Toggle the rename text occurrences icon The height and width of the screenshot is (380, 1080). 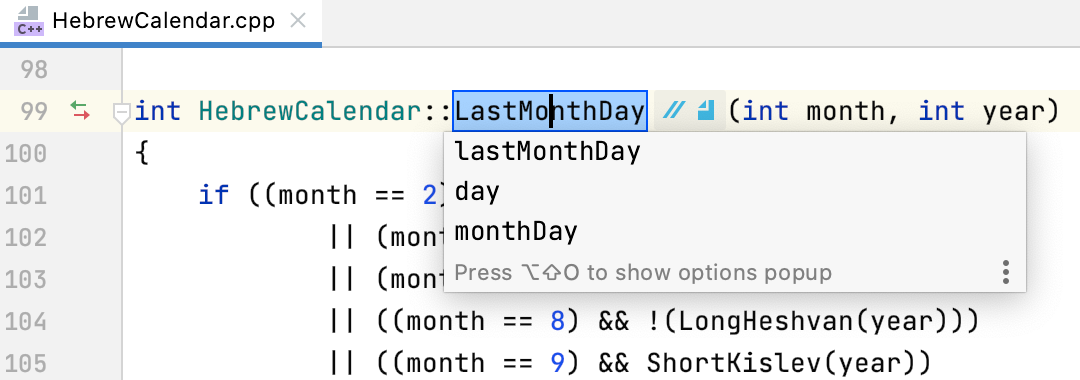[705, 111]
